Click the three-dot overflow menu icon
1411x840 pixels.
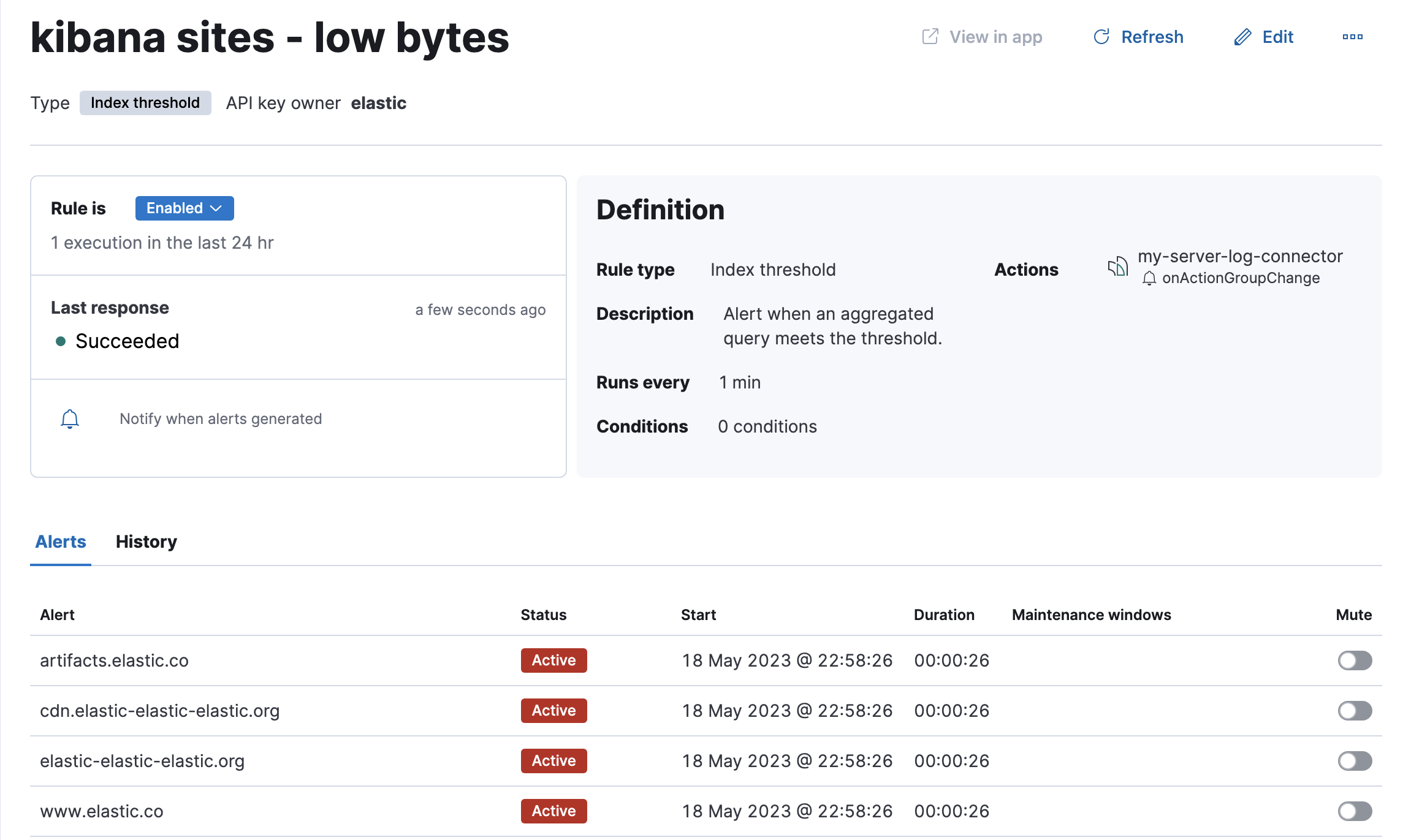(x=1355, y=37)
